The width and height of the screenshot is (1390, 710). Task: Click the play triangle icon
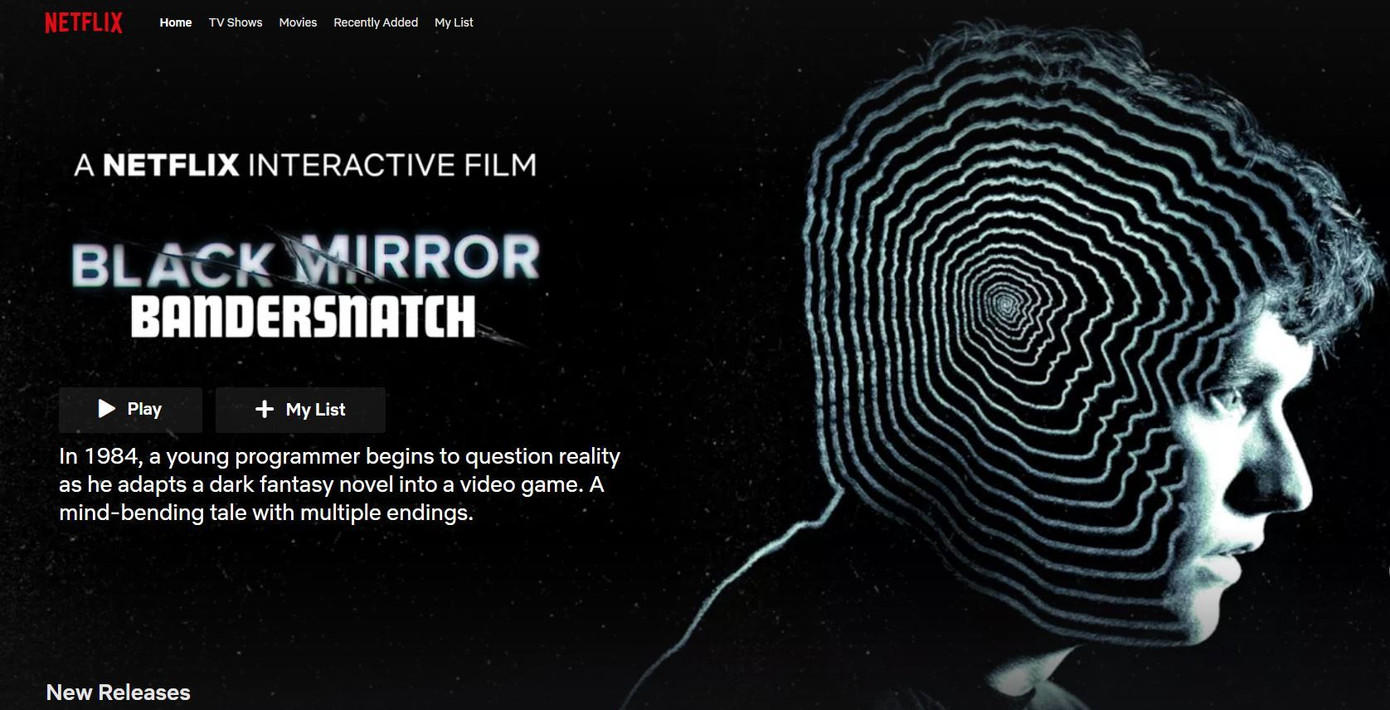tap(106, 408)
